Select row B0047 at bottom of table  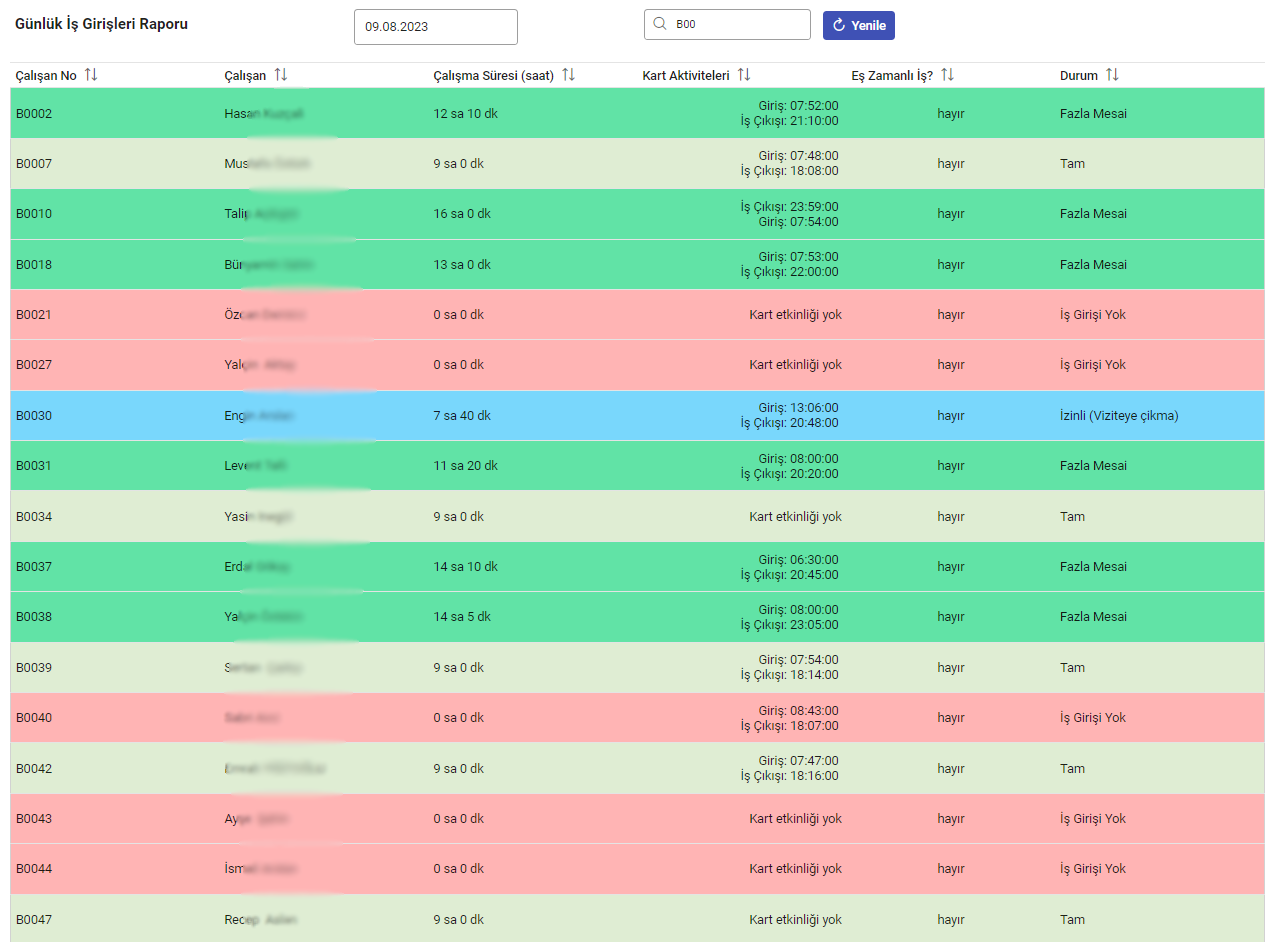(34, 920)
